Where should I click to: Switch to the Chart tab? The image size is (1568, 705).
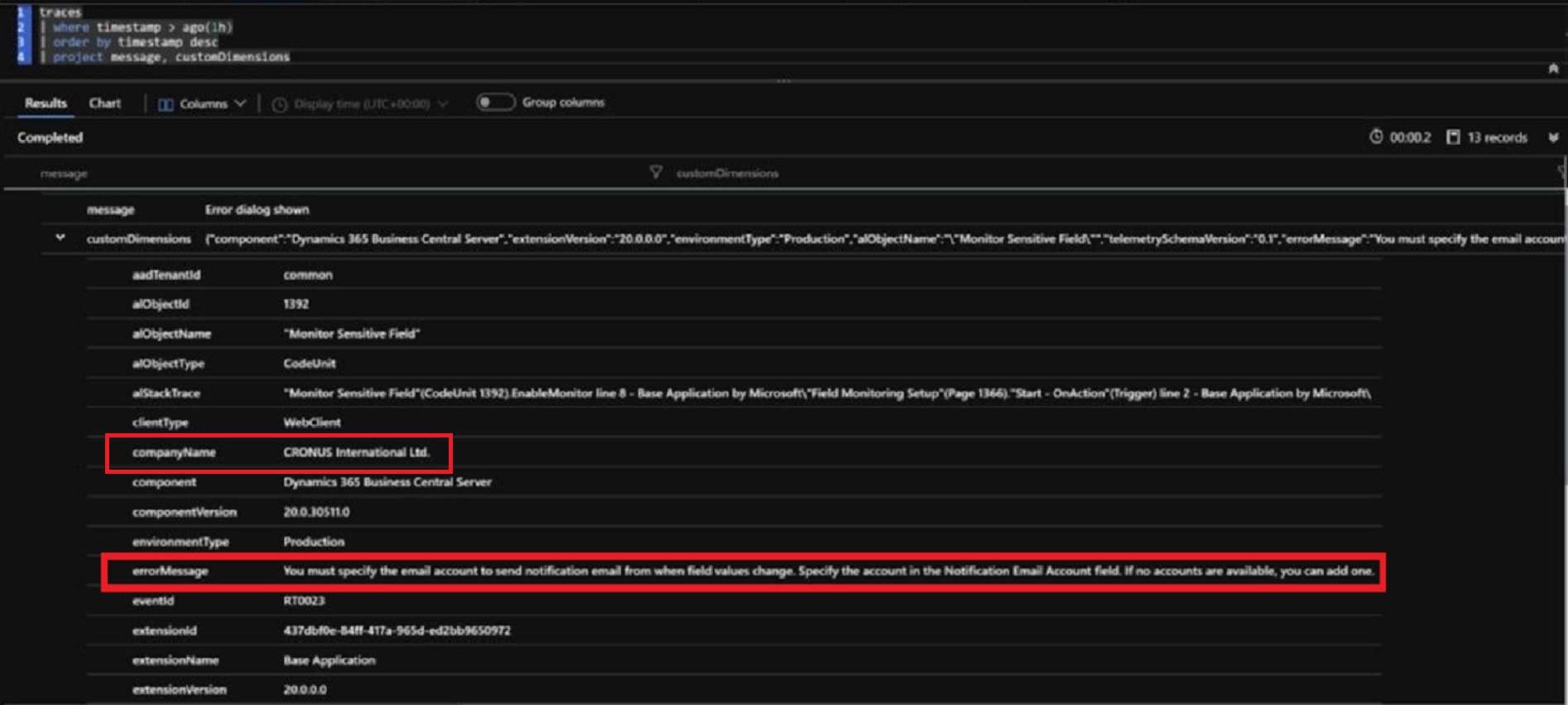coord(104,104)
